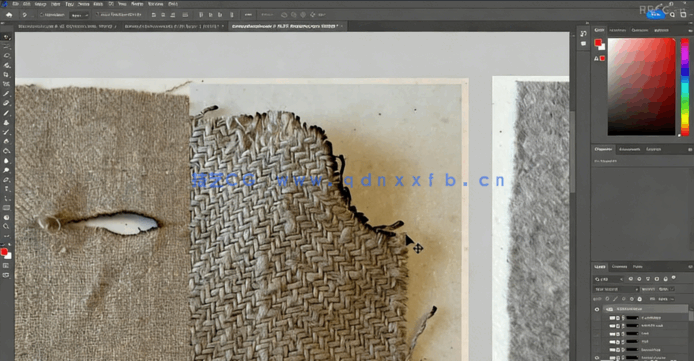
Task: Select the Frame tool
Action: tap(6, 84)
